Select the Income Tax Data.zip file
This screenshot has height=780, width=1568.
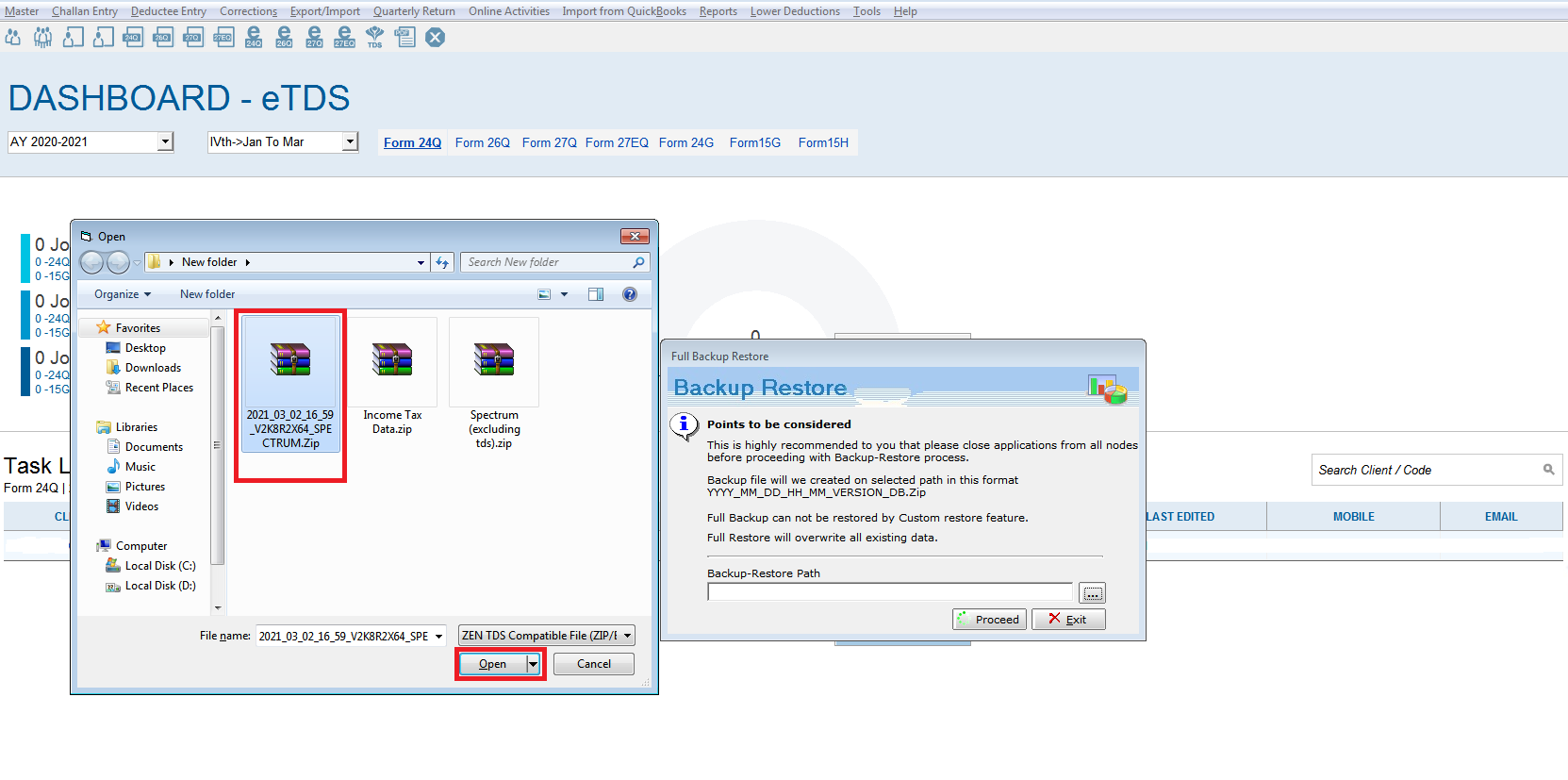(392, 377)
